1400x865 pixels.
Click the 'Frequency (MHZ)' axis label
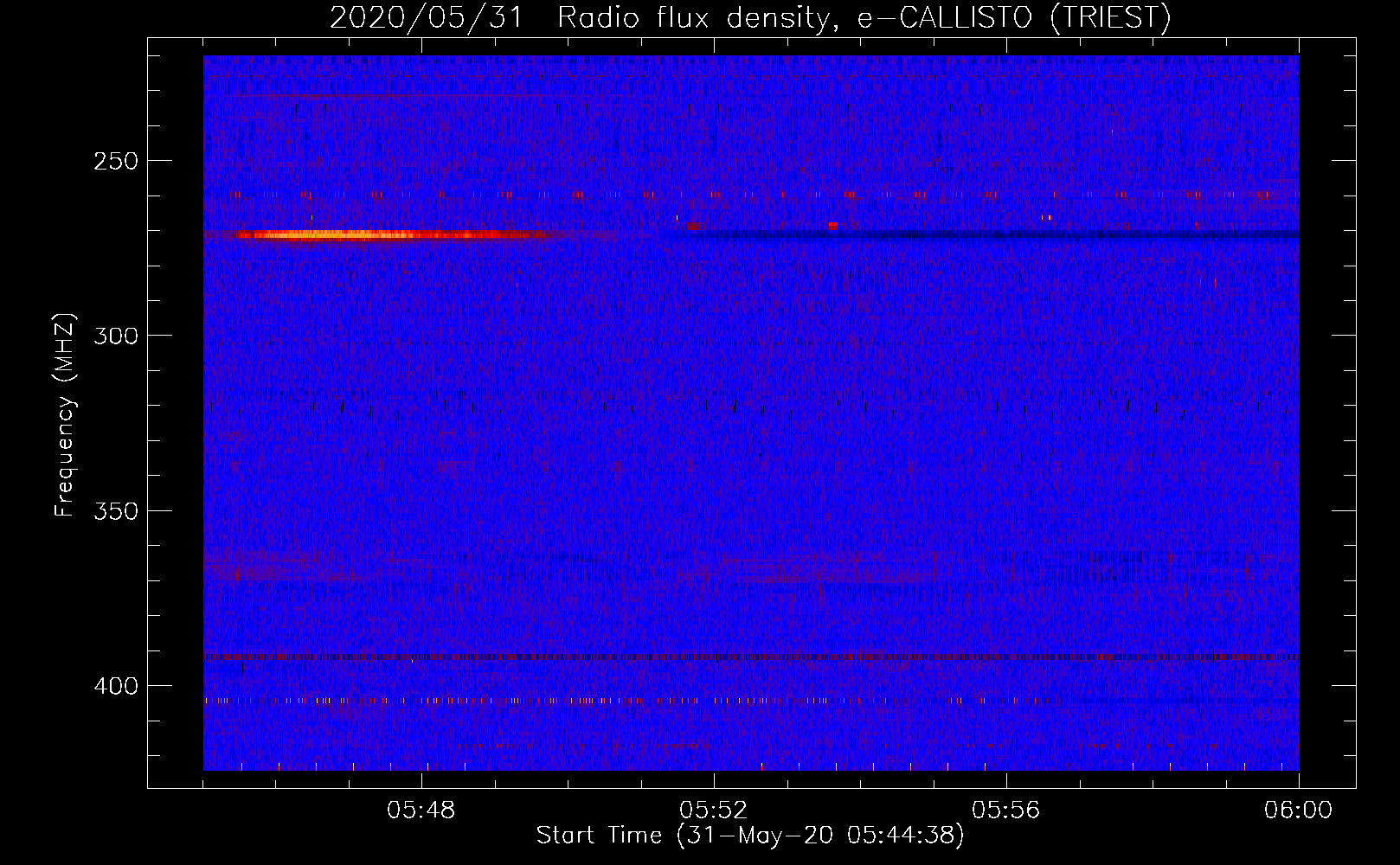coord(65,414)
